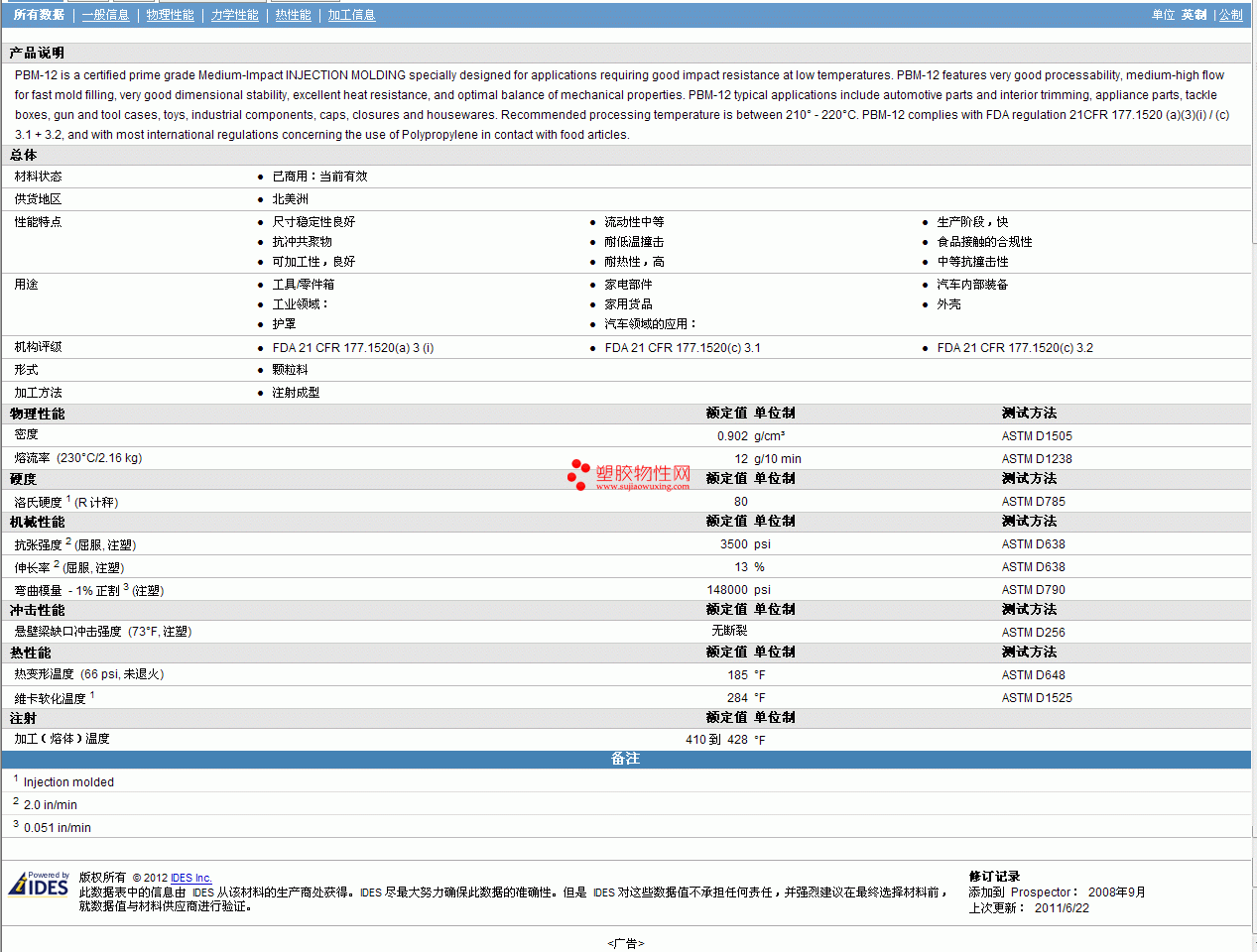Image resolution: width=1257 pixels, height=952 pixels.
Task: Select the 密度 property label
Action: (x=26, y=435)
